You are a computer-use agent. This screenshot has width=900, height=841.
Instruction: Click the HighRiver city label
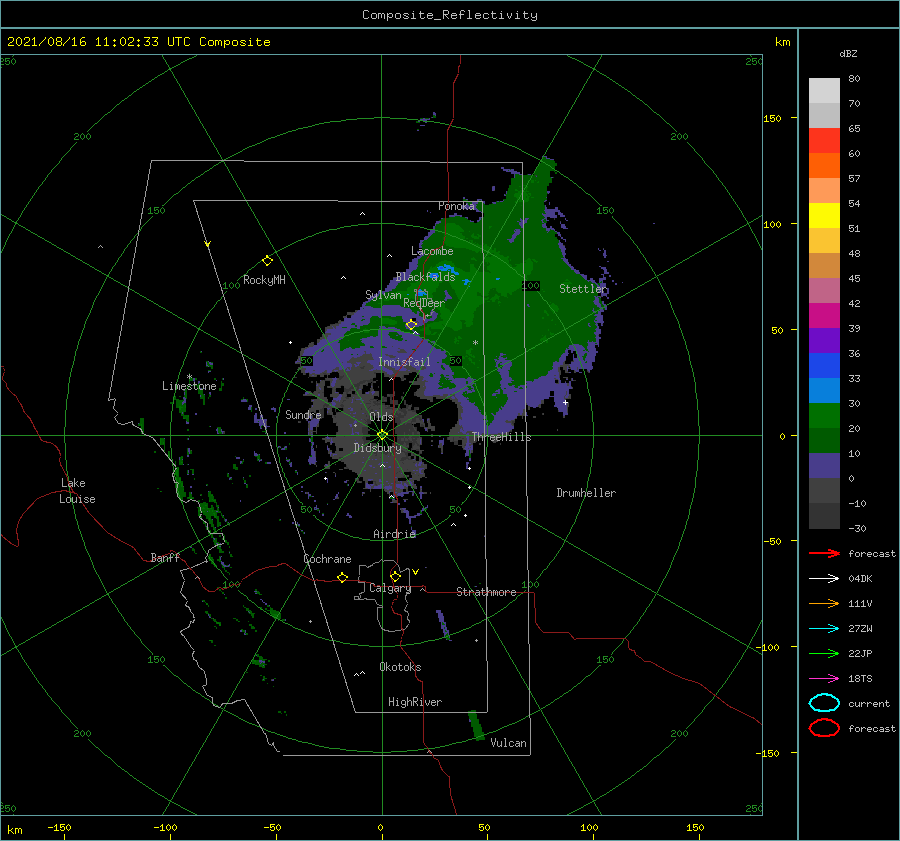coord(415,702)
